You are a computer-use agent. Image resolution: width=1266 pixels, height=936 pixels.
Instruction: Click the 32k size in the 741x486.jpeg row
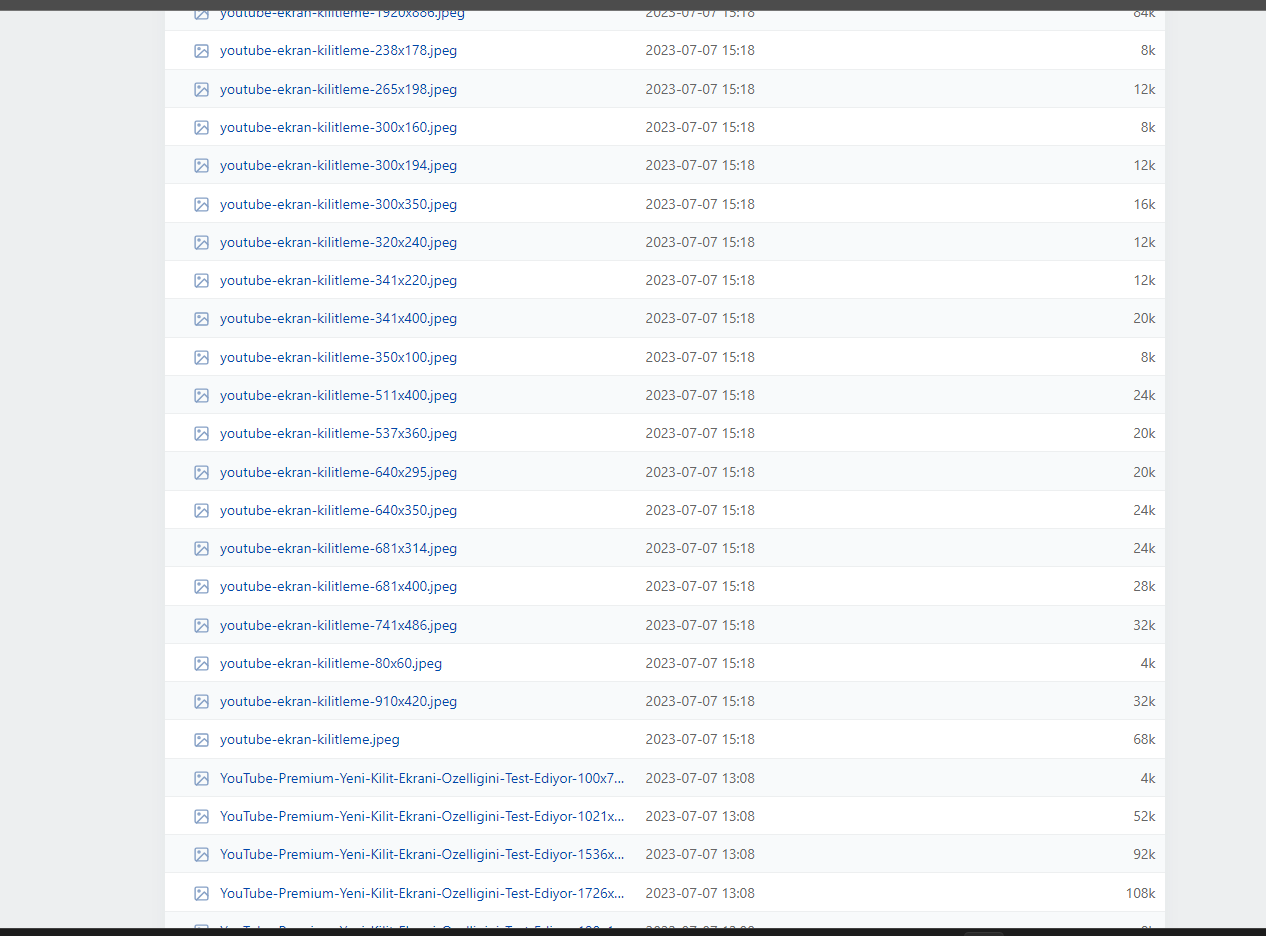pos(1144,625)
